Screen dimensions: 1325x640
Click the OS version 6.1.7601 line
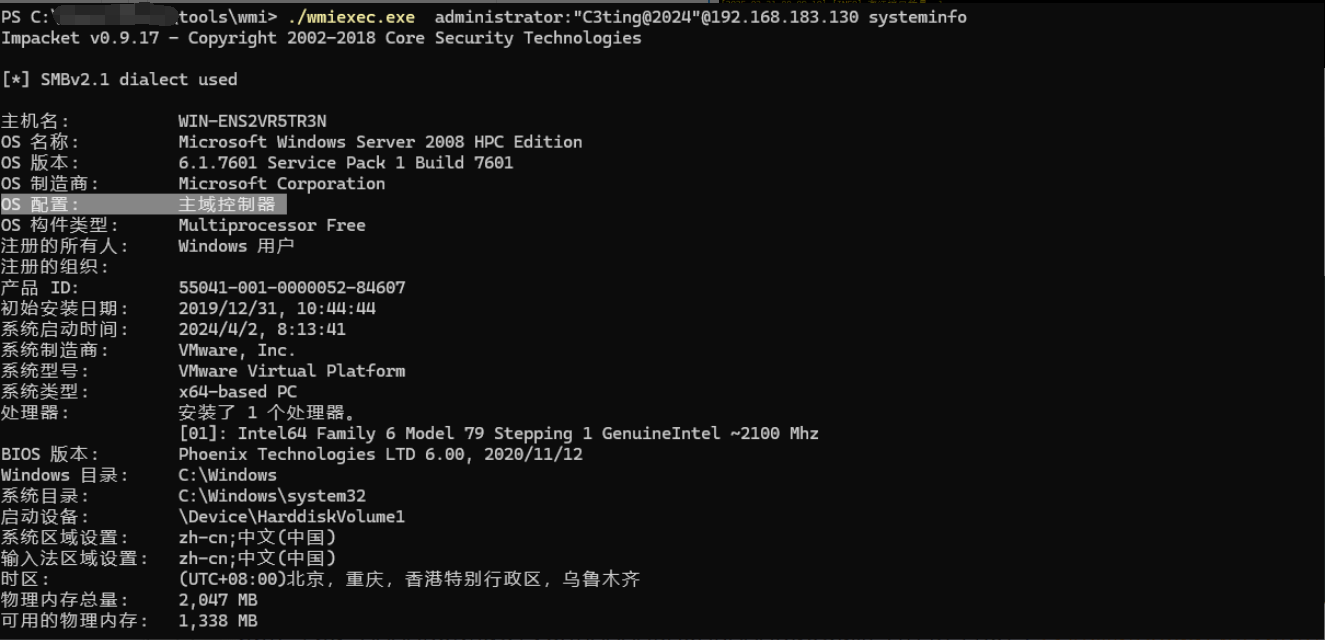pyautogui.click(x=345, y=163)
